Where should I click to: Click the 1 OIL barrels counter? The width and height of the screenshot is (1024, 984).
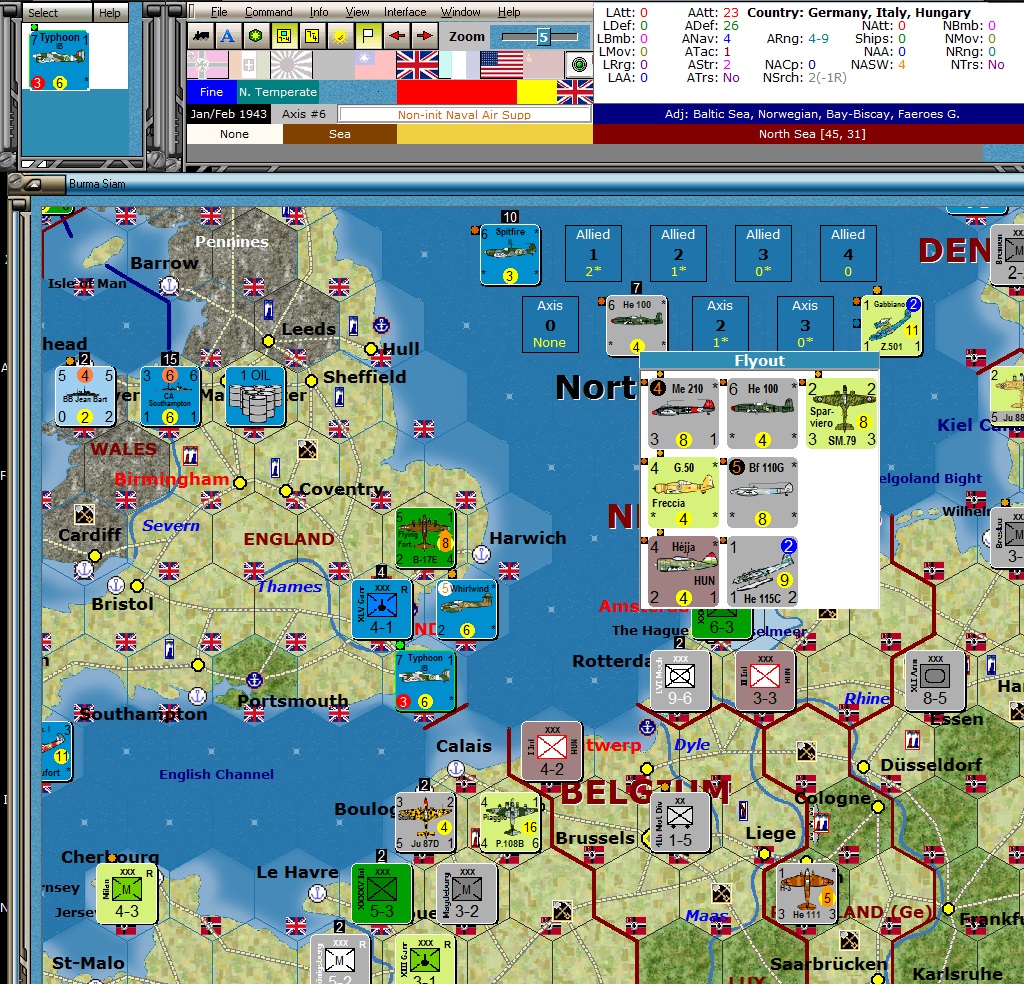255,396
